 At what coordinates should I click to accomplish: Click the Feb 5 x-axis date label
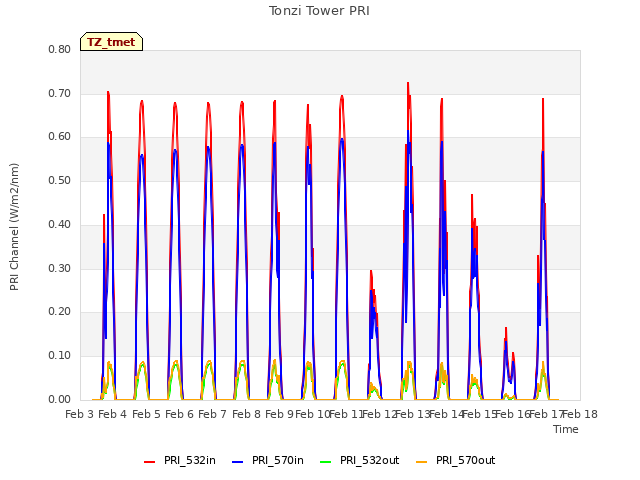(146, 414)
